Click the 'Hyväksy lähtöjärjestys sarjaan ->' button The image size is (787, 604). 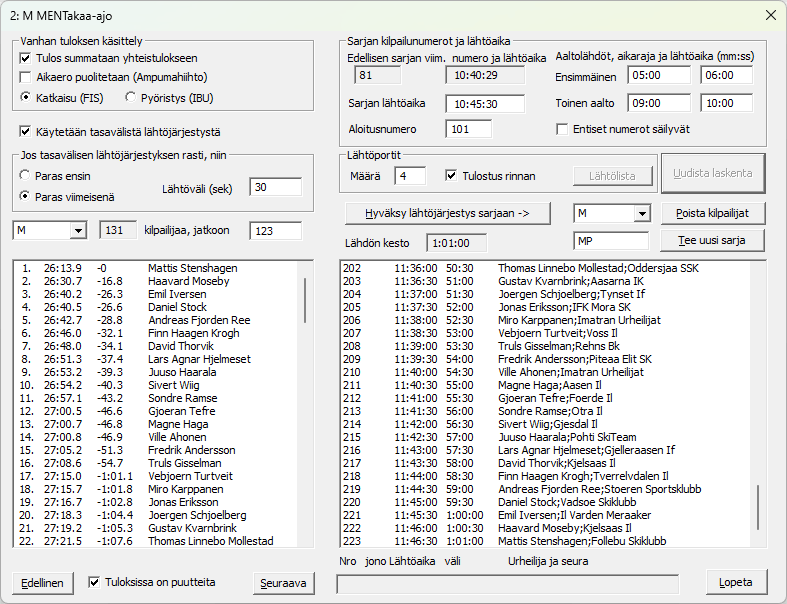point(448,213)
